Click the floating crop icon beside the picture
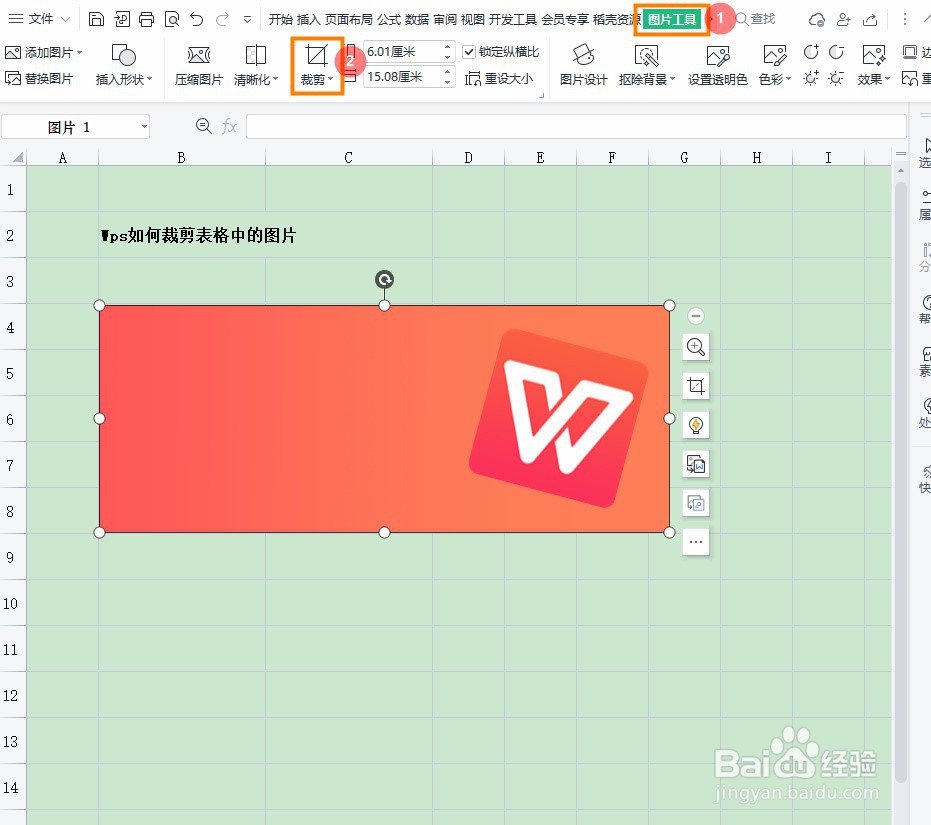Viewport: 931px width, 825px height. 696,386
